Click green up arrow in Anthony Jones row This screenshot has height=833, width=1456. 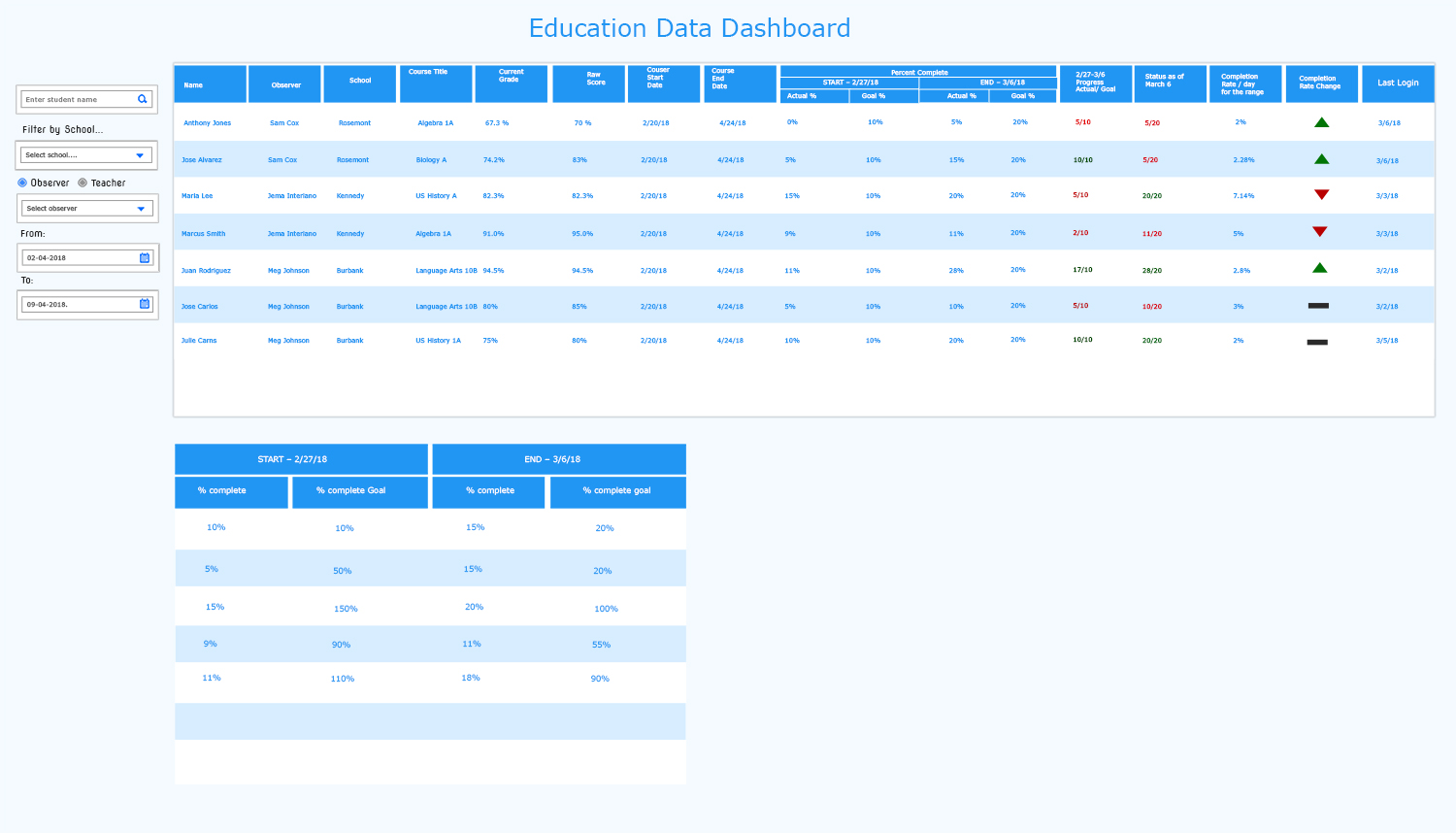[1321, 122]
